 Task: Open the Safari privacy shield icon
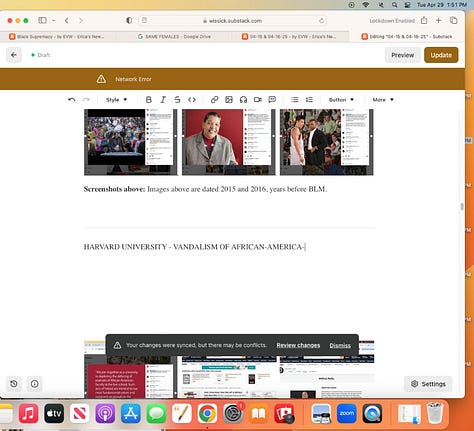click(129, 21)
